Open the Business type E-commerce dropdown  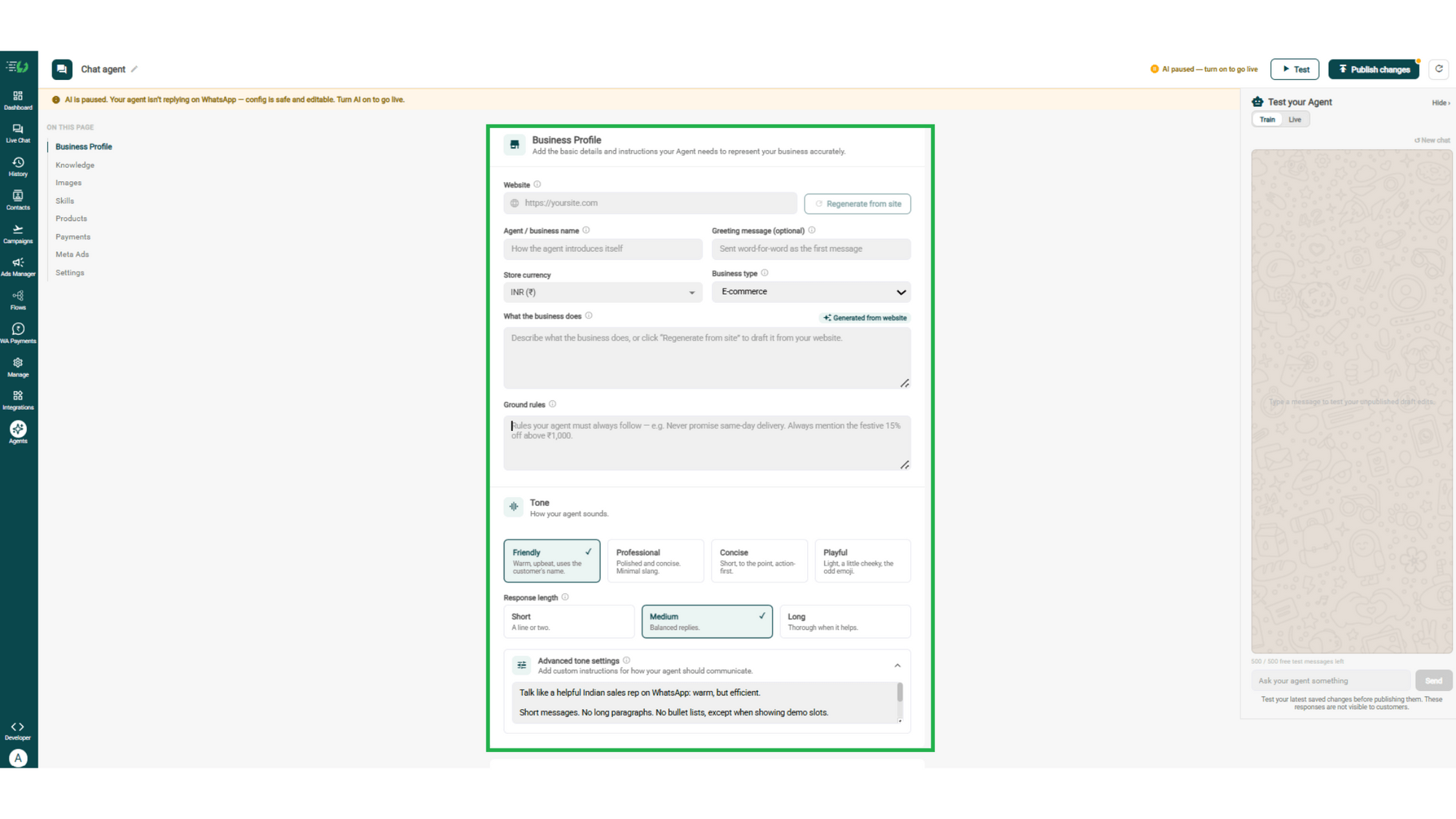click(811, 292)
